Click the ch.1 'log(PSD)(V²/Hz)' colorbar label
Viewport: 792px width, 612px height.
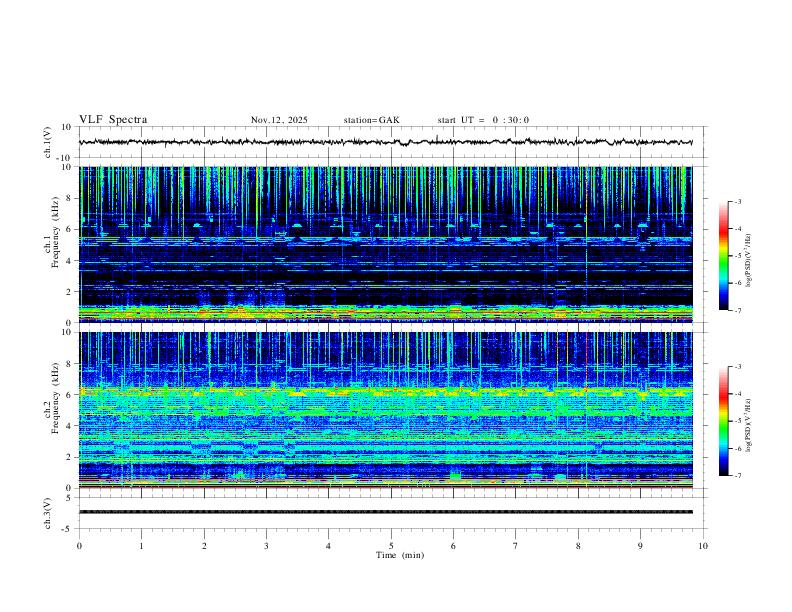(749, 261)
